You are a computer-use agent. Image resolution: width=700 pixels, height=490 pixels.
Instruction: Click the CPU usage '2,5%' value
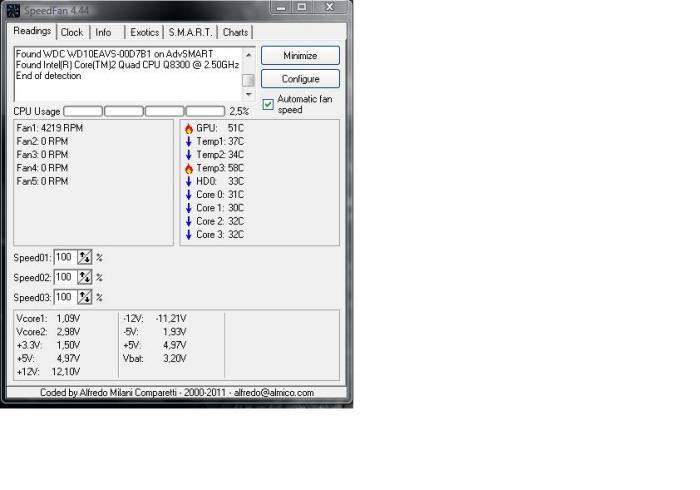pyautogui.click(x=239, y=111)
